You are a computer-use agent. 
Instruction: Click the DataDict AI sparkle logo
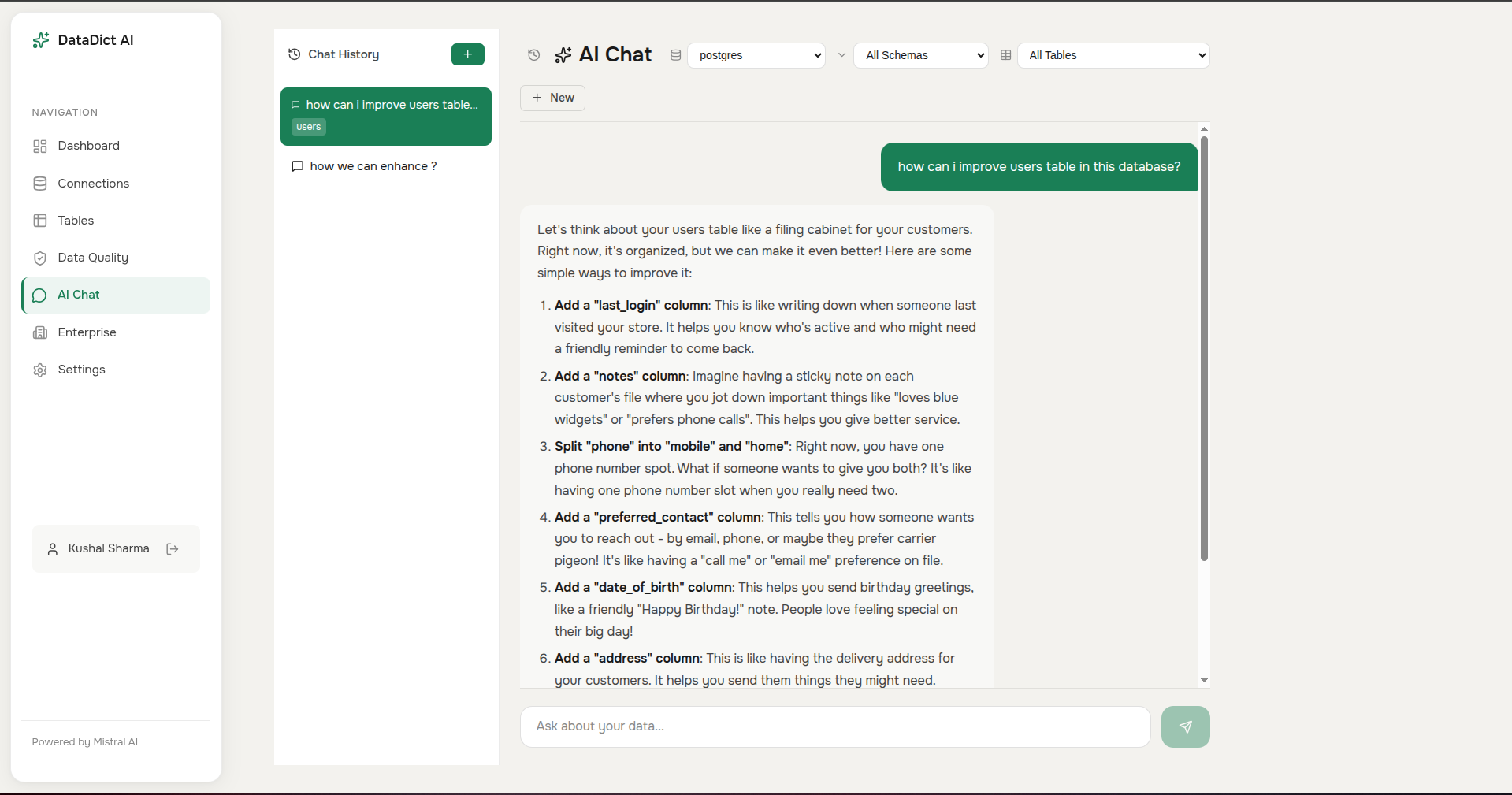coord(41,40)
